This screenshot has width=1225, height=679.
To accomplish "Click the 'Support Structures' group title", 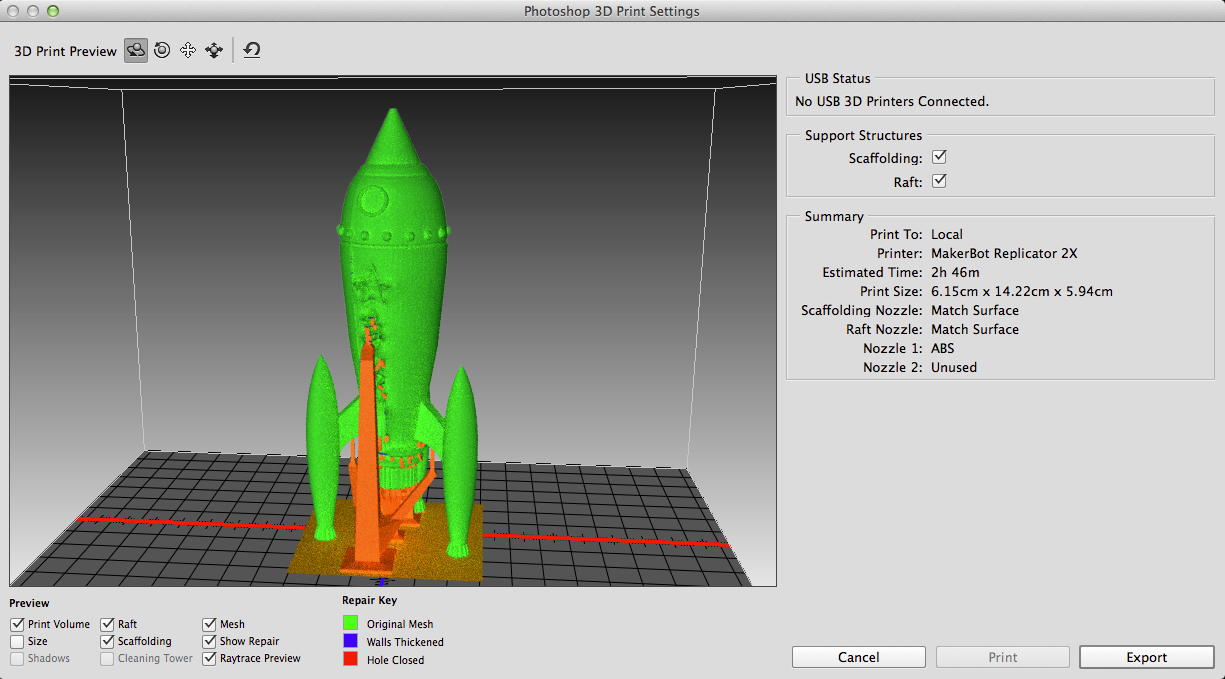I will coord(864,135).
